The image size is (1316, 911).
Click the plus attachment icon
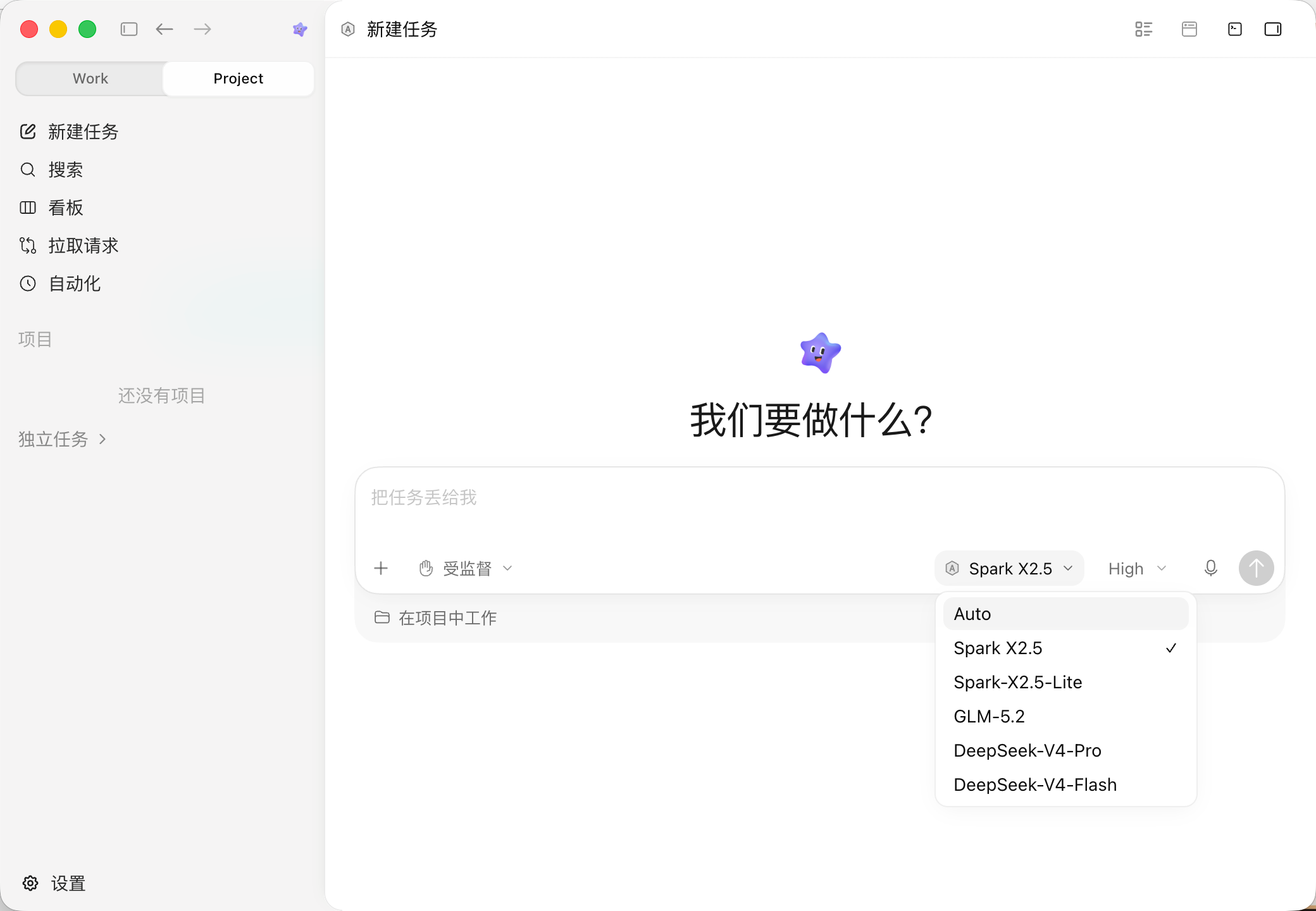click(x=381, y=568)
